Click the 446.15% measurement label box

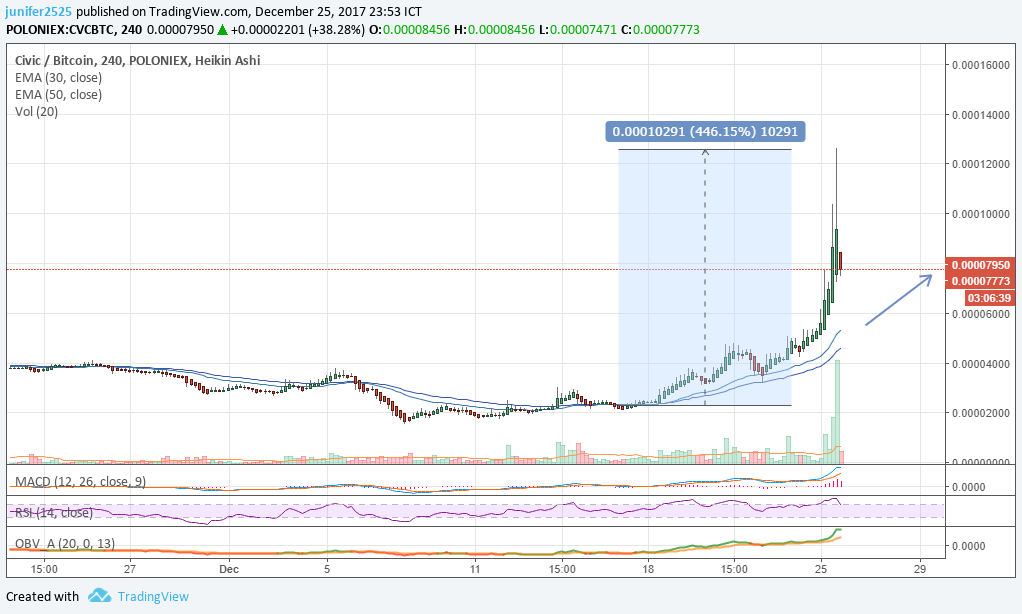[x=705, y=132]
